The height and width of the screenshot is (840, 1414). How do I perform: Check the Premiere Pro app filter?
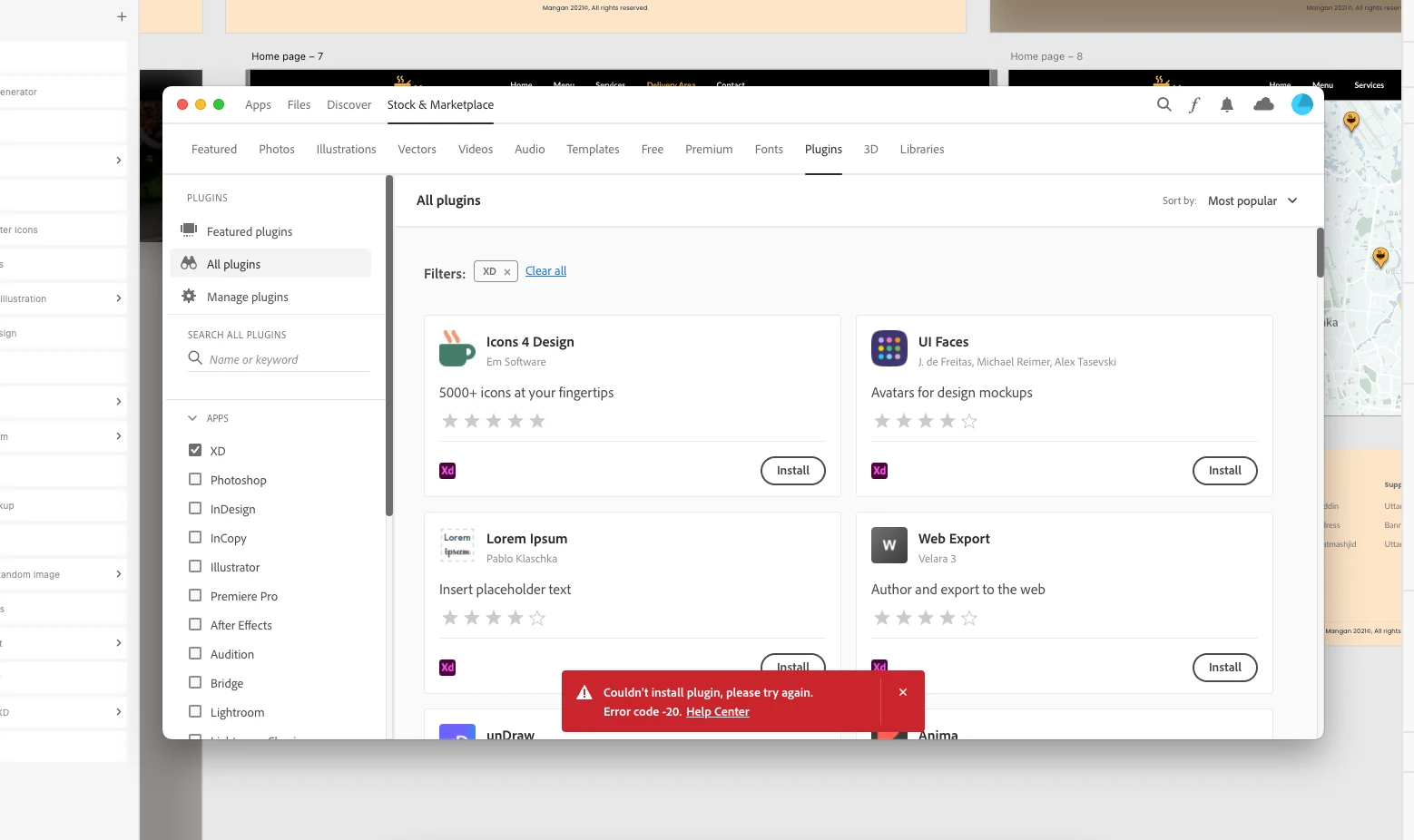tap(195, 595)
